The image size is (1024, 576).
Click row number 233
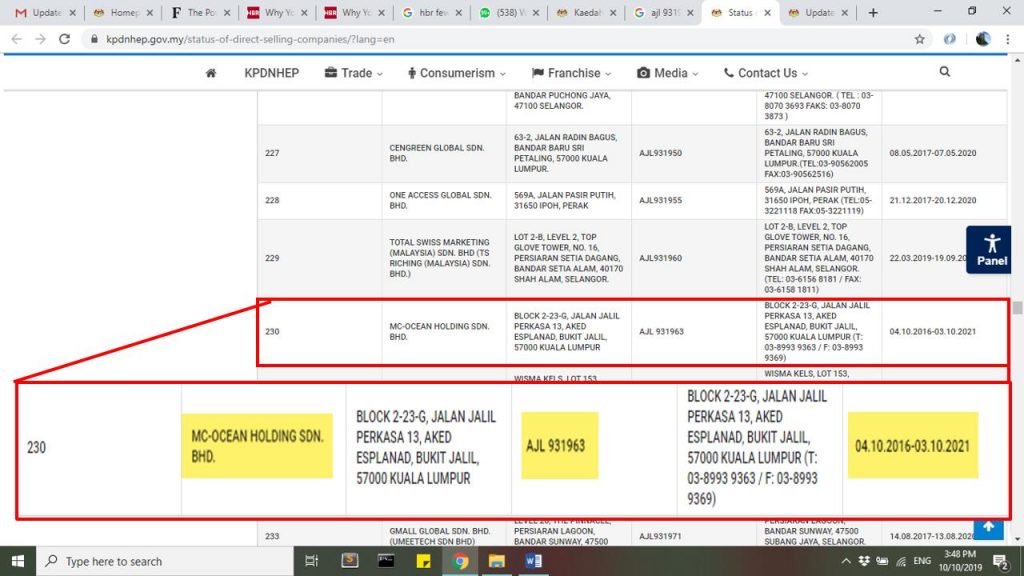272,536
